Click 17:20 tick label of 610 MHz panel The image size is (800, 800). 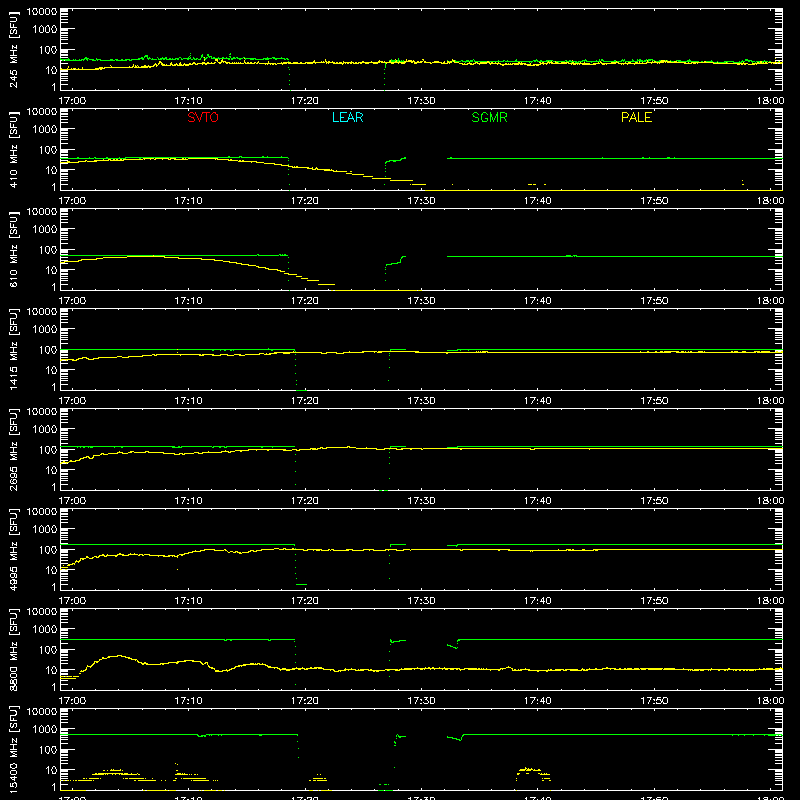305,301
